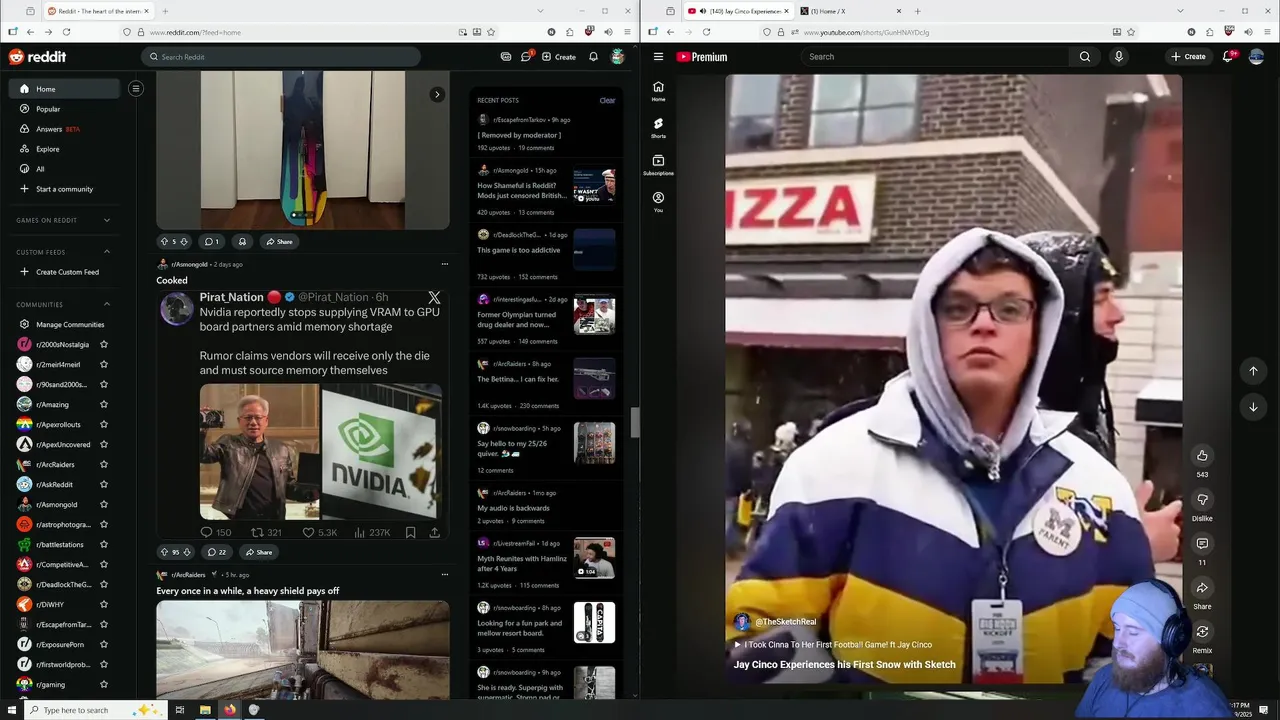1280x720 pixels.
Task: Favorite r/gaming with star
Action: point(103,684)
